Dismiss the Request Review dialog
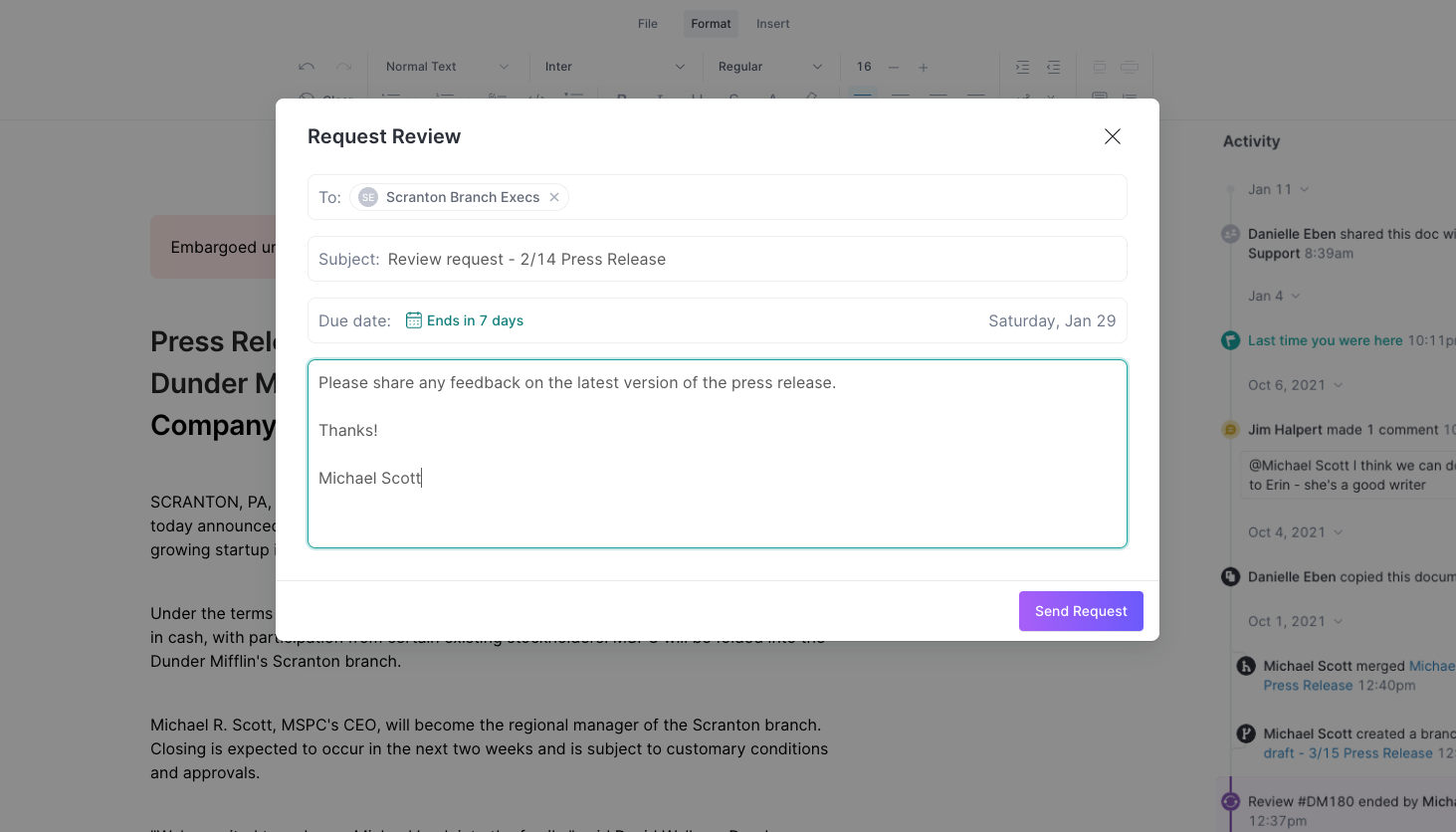Screen dimensions: 1456x832 (x=1112, y=136)
